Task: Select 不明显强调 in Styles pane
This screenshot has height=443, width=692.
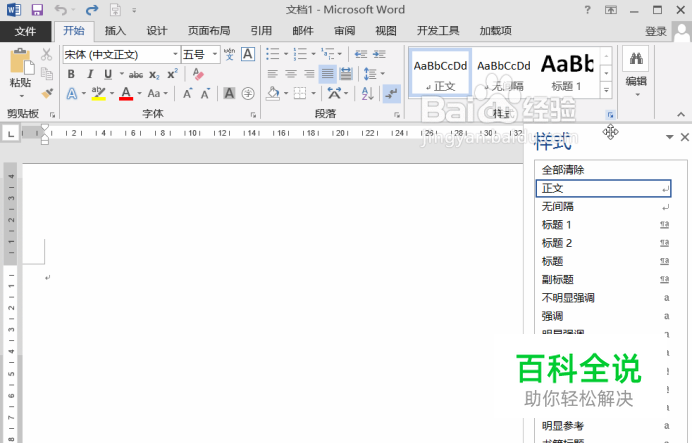Action: point(604,298)
